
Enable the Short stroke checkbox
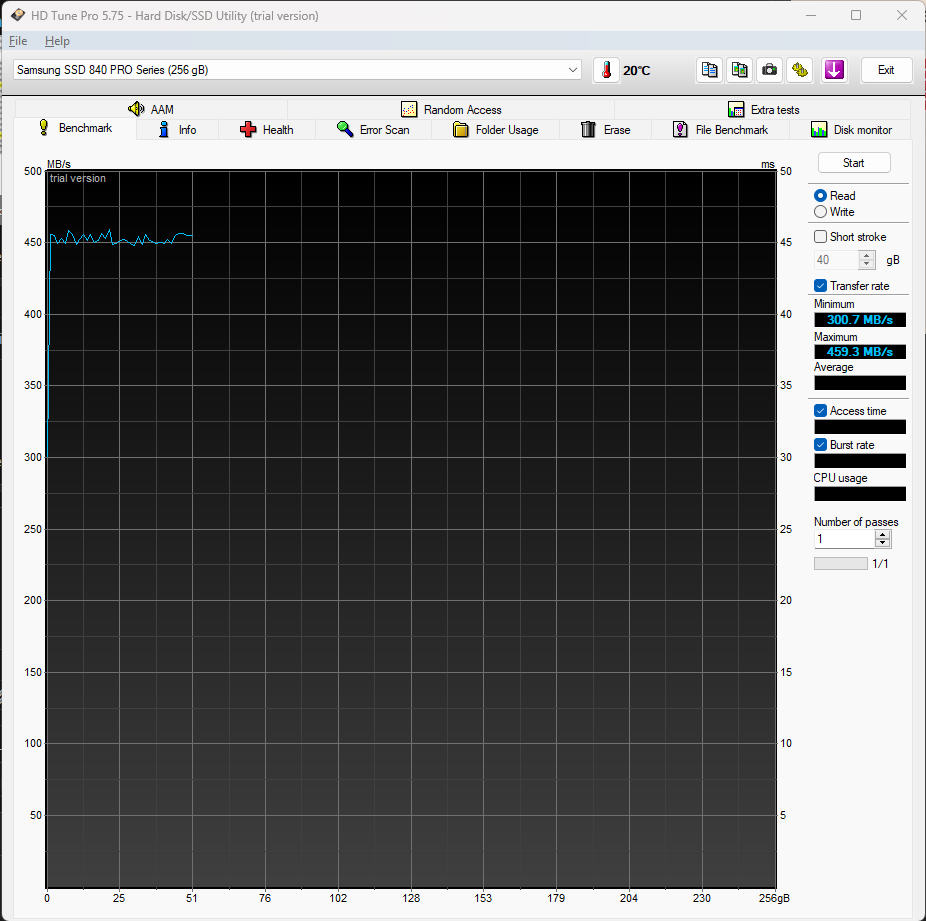820,237
